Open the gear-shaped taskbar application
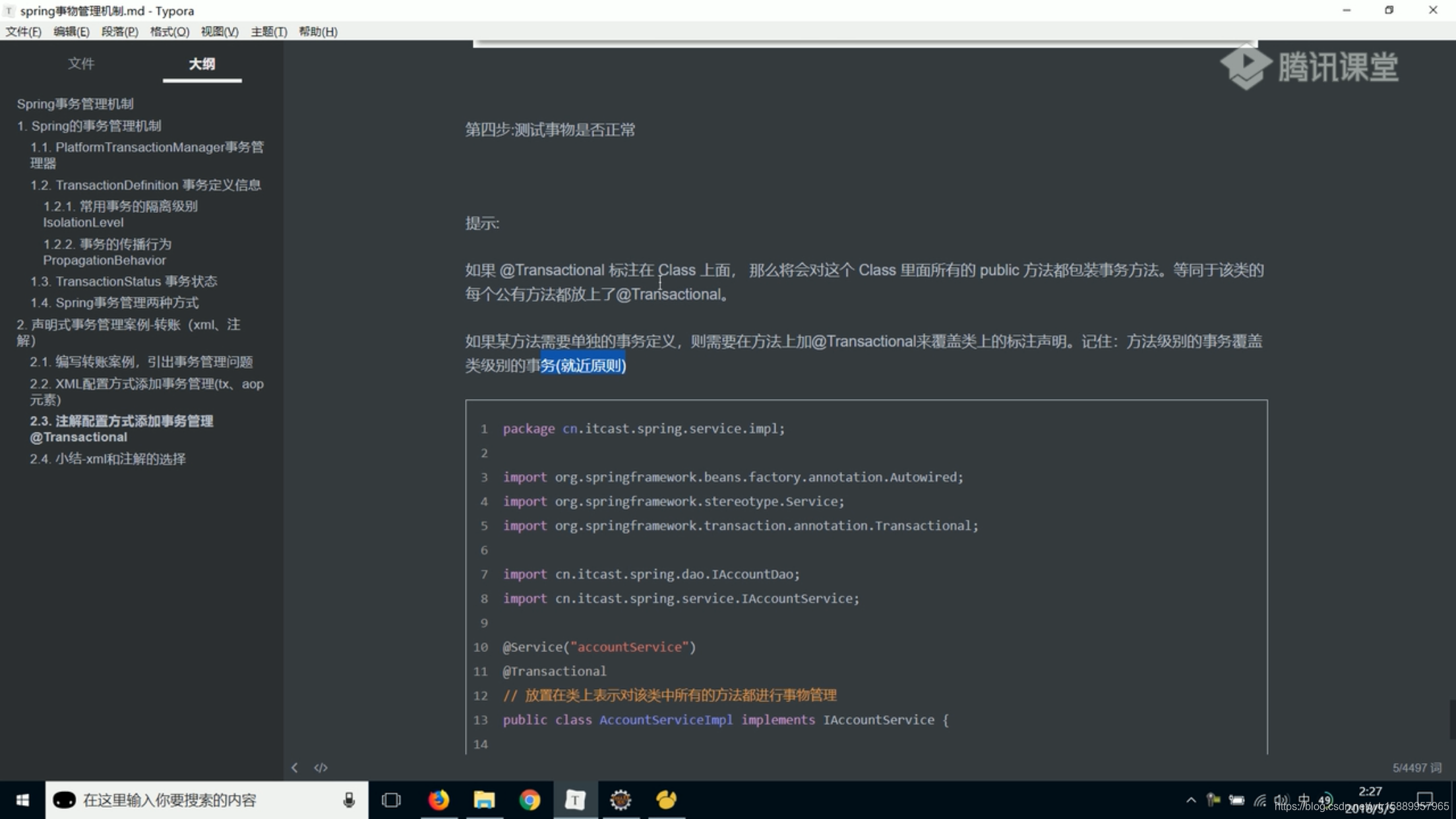This screenshot has height=819, width=1456. (621, 800)
